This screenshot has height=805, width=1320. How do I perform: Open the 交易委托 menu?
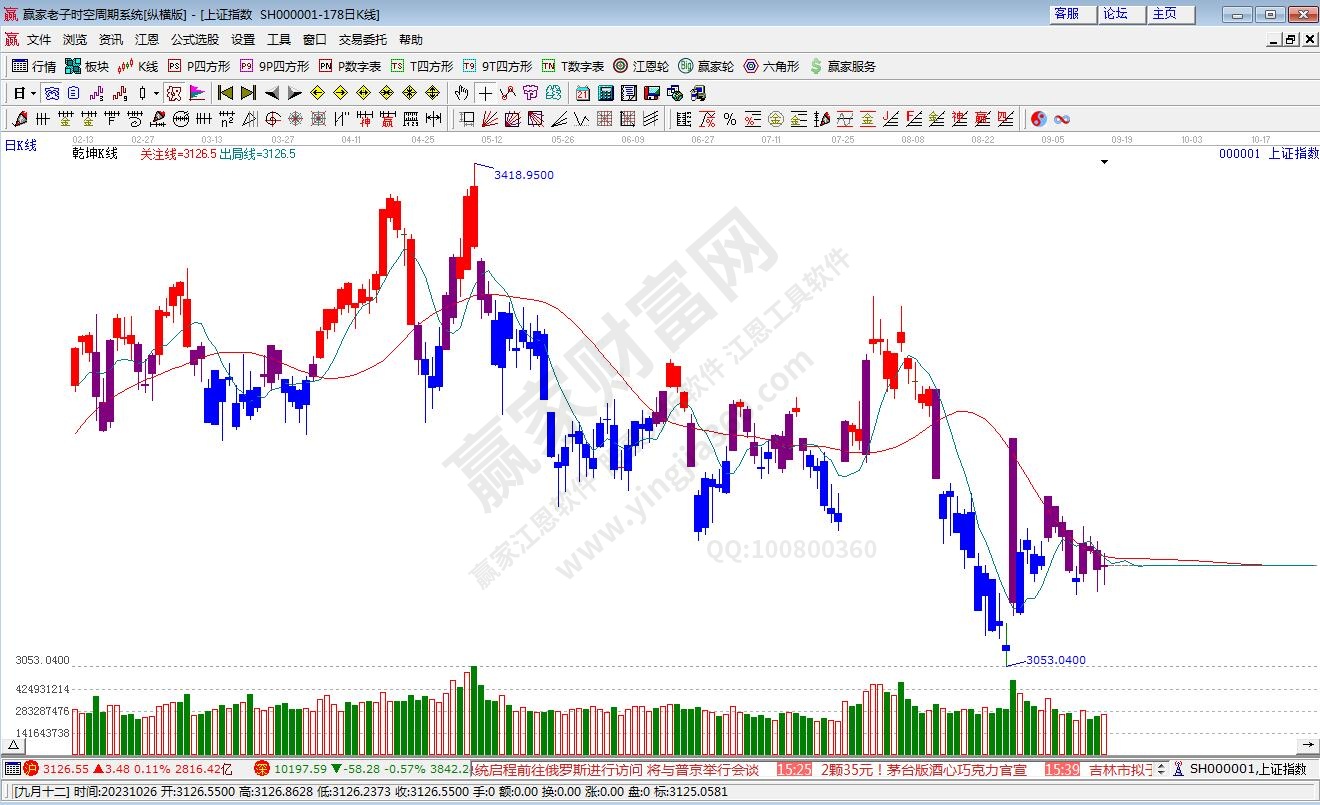(362, 40)
